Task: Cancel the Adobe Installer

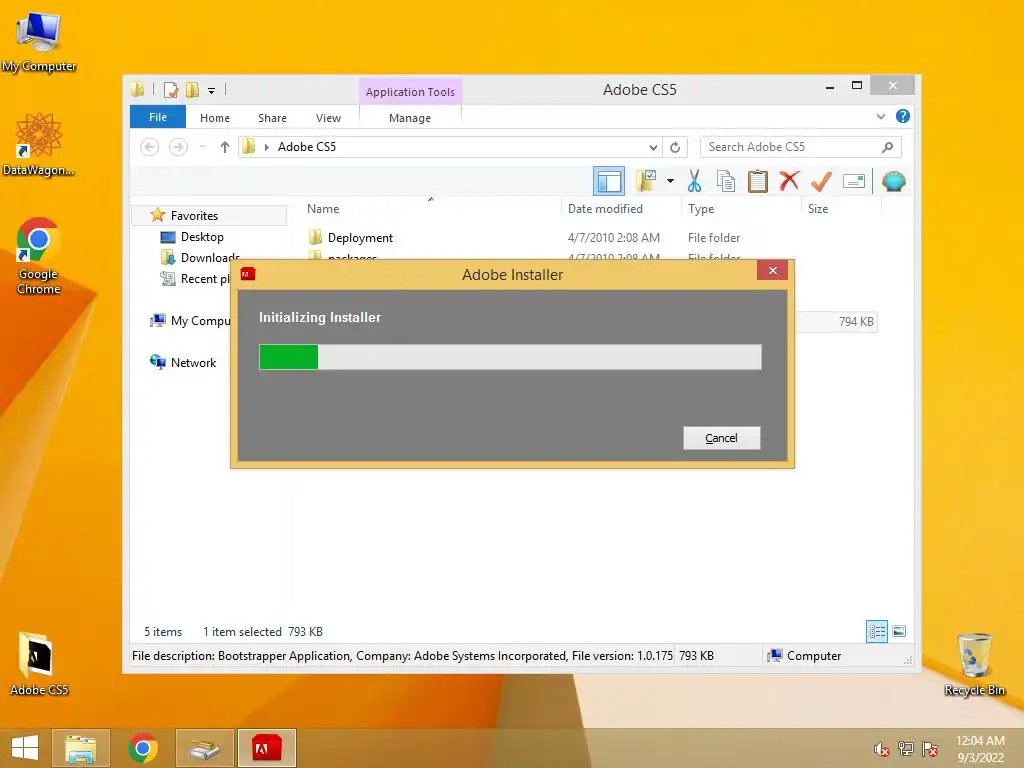Action: click(x=722, y=438)
